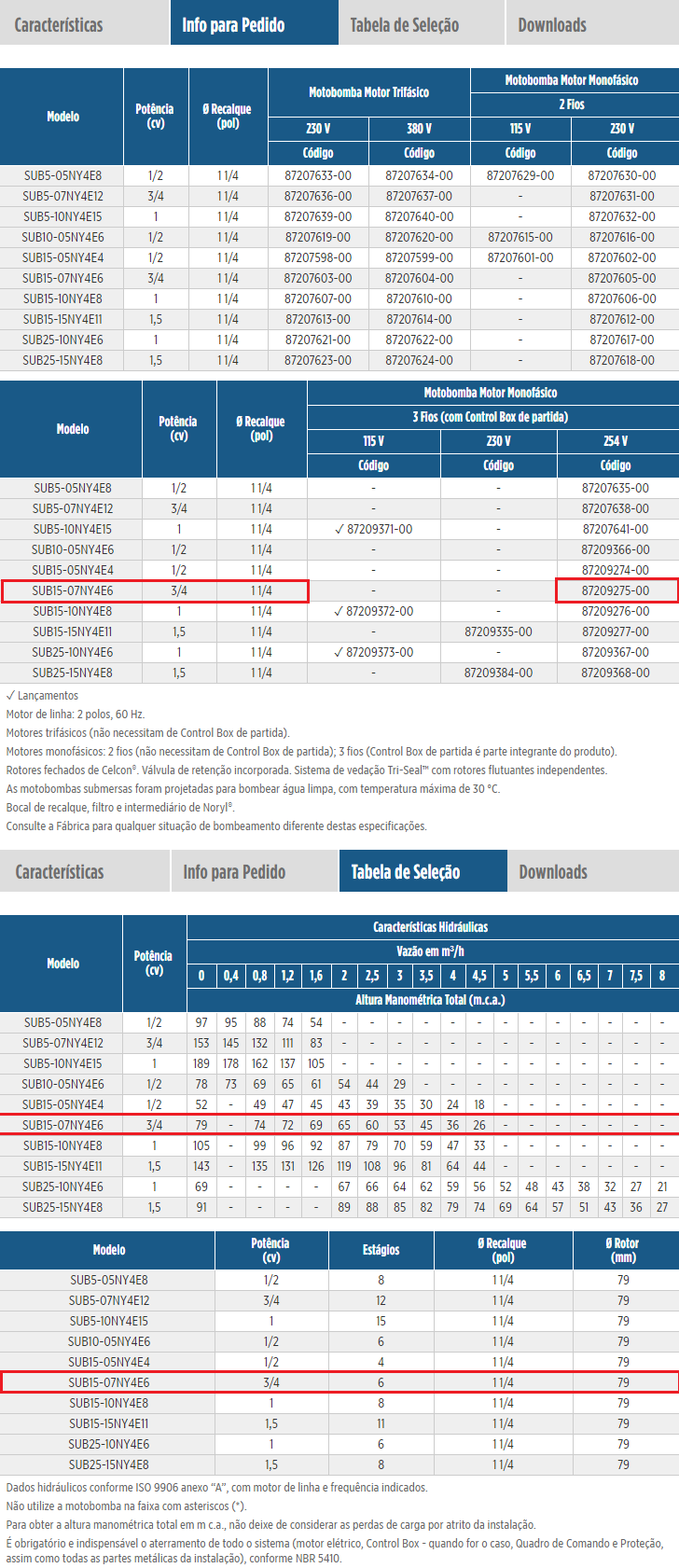Click product code 87207629-00

tap(520, 175)
